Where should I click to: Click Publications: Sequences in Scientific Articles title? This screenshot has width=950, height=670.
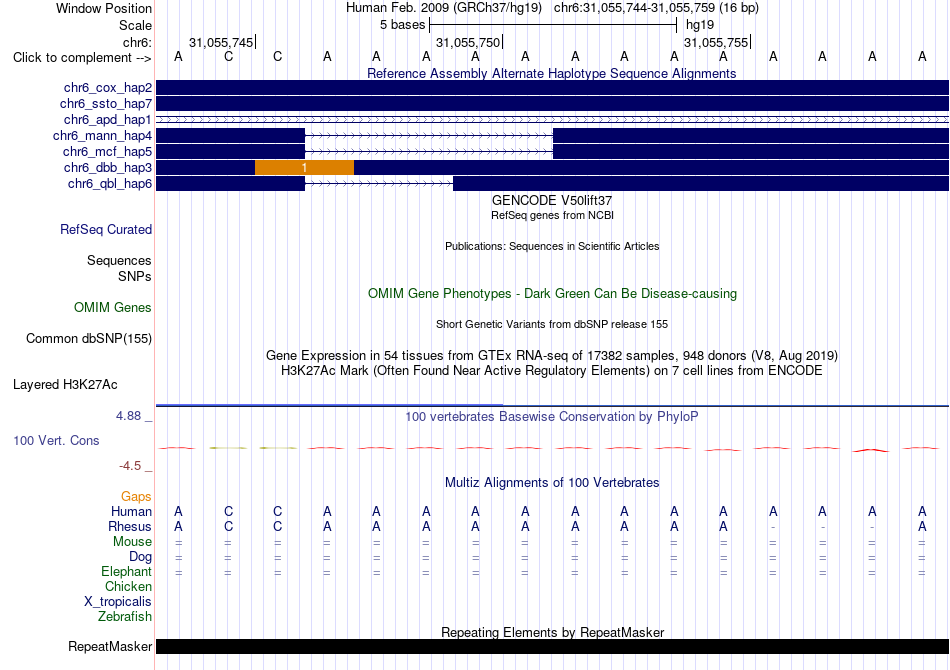click(552, 246)
